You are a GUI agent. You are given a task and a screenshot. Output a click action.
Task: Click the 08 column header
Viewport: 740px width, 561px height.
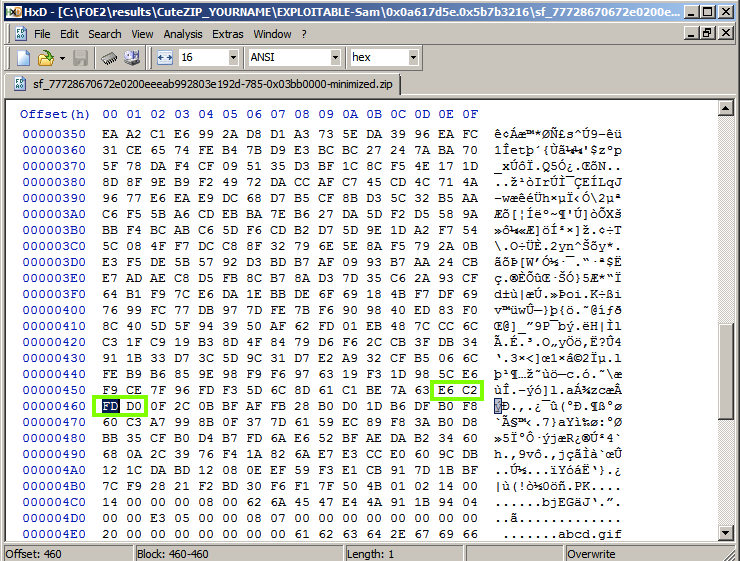(x=302, y=114)
